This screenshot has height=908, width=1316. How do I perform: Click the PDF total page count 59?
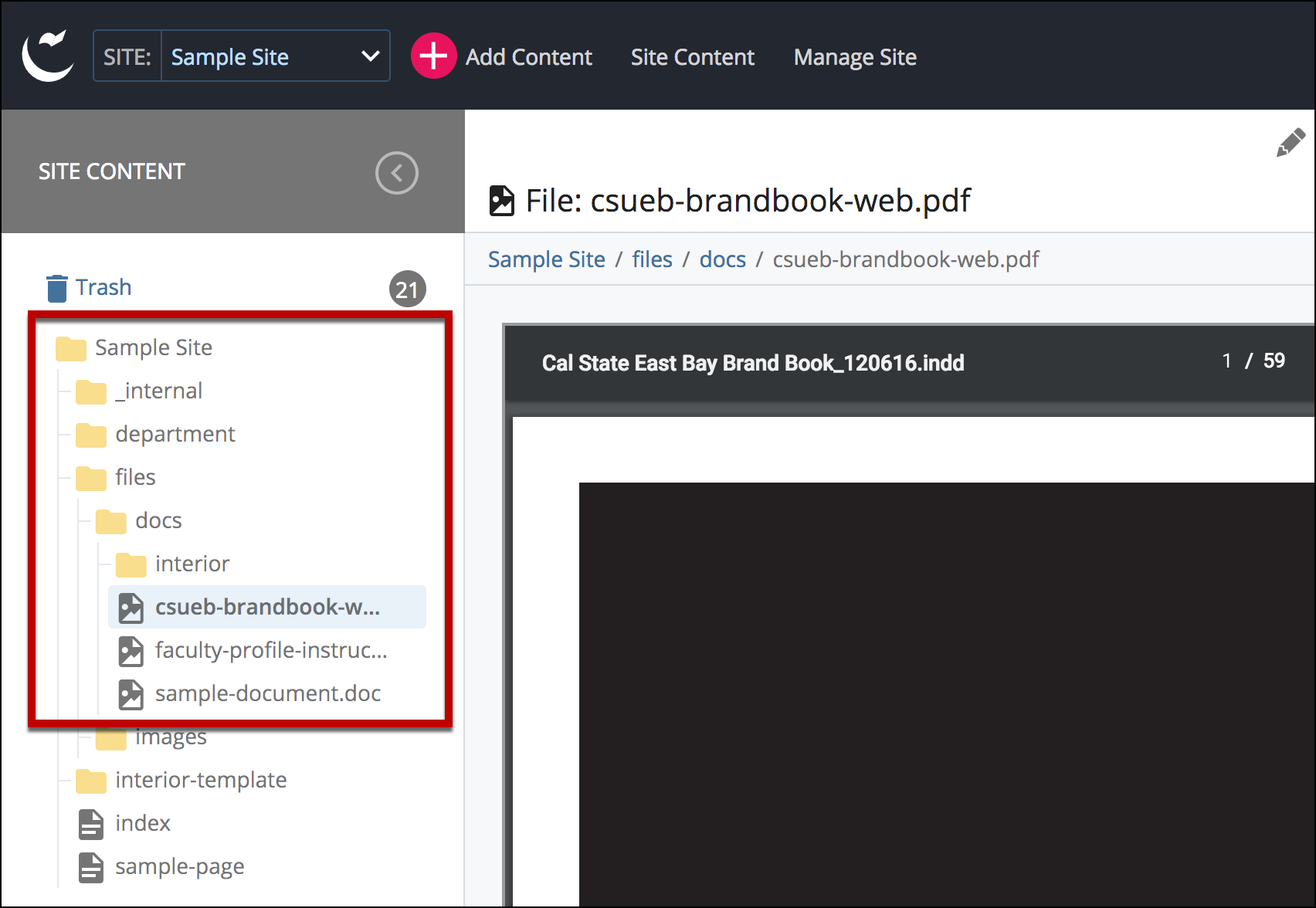[x=1274, y=361]
